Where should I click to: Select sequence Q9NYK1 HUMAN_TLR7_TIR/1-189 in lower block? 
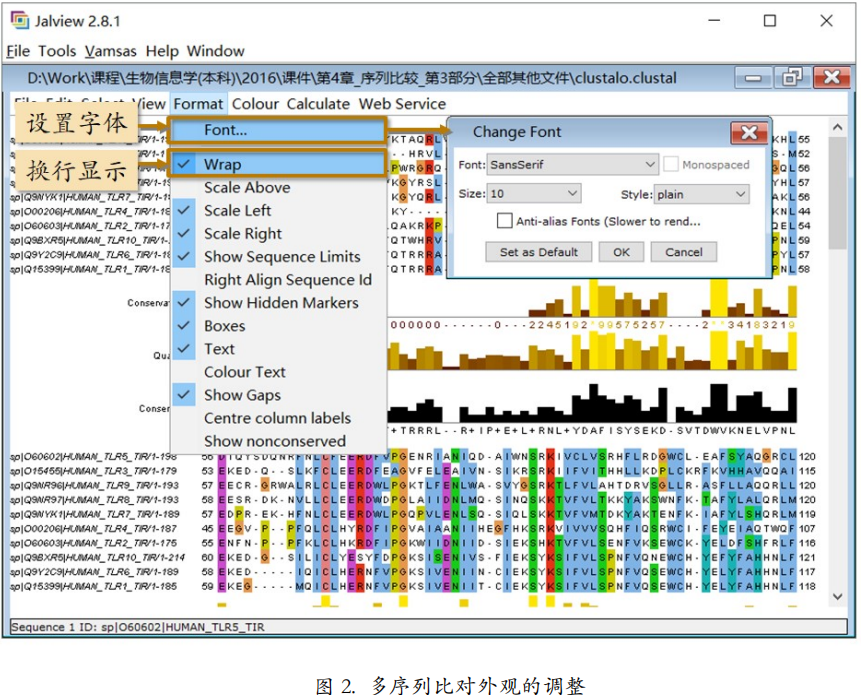click(94, 514)
